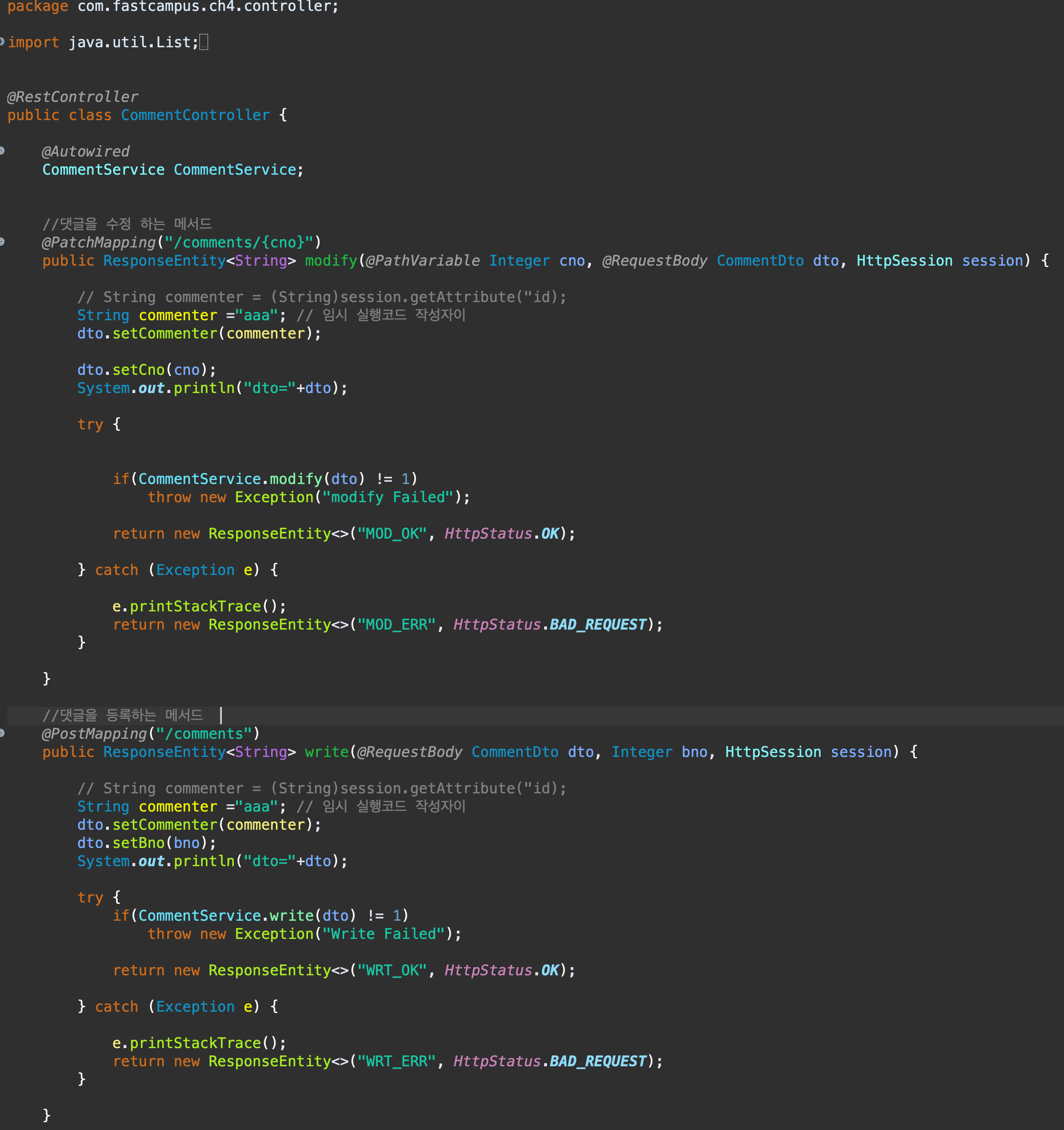
Task: Collapse the @PostMapping write method fold
Action: click(2, 733)
